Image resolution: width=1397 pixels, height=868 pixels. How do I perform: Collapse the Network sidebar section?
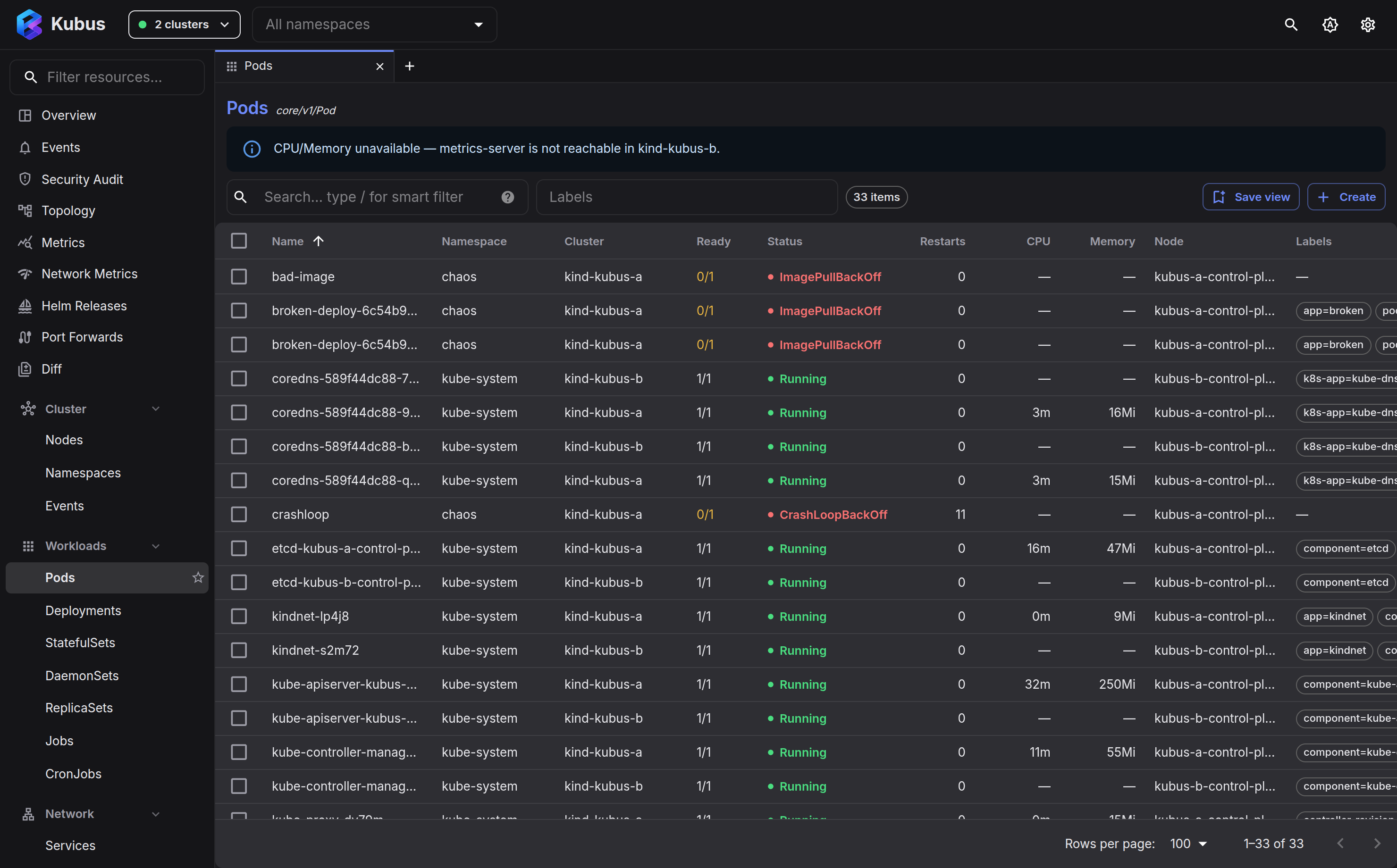[156, 814]
